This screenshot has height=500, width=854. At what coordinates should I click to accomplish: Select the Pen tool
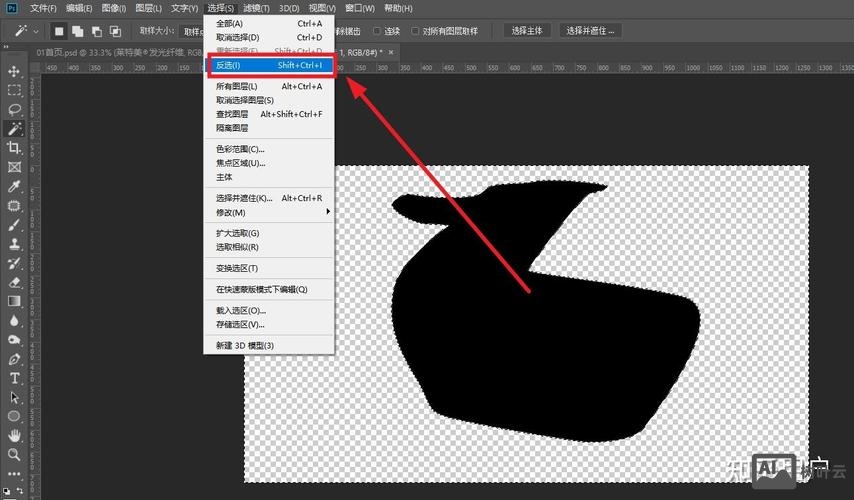(x=14, y=359)
